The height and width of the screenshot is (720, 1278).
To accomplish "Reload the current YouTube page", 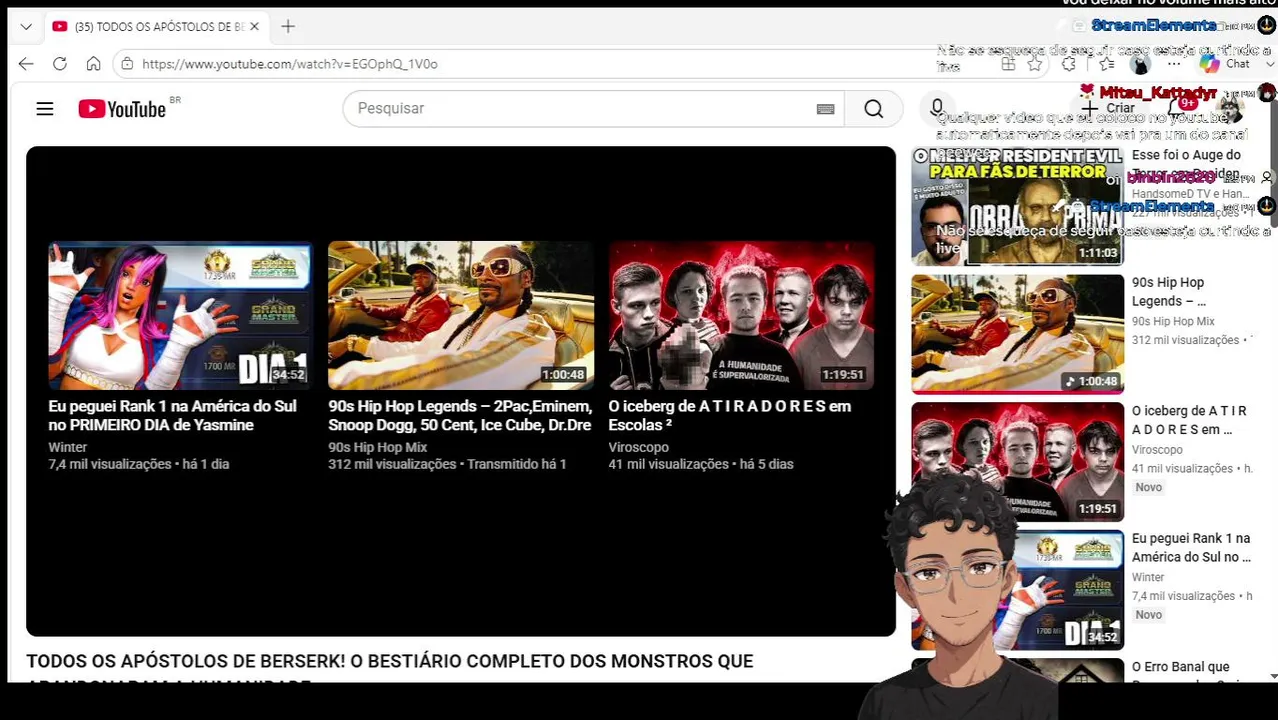I will point(60,64).
